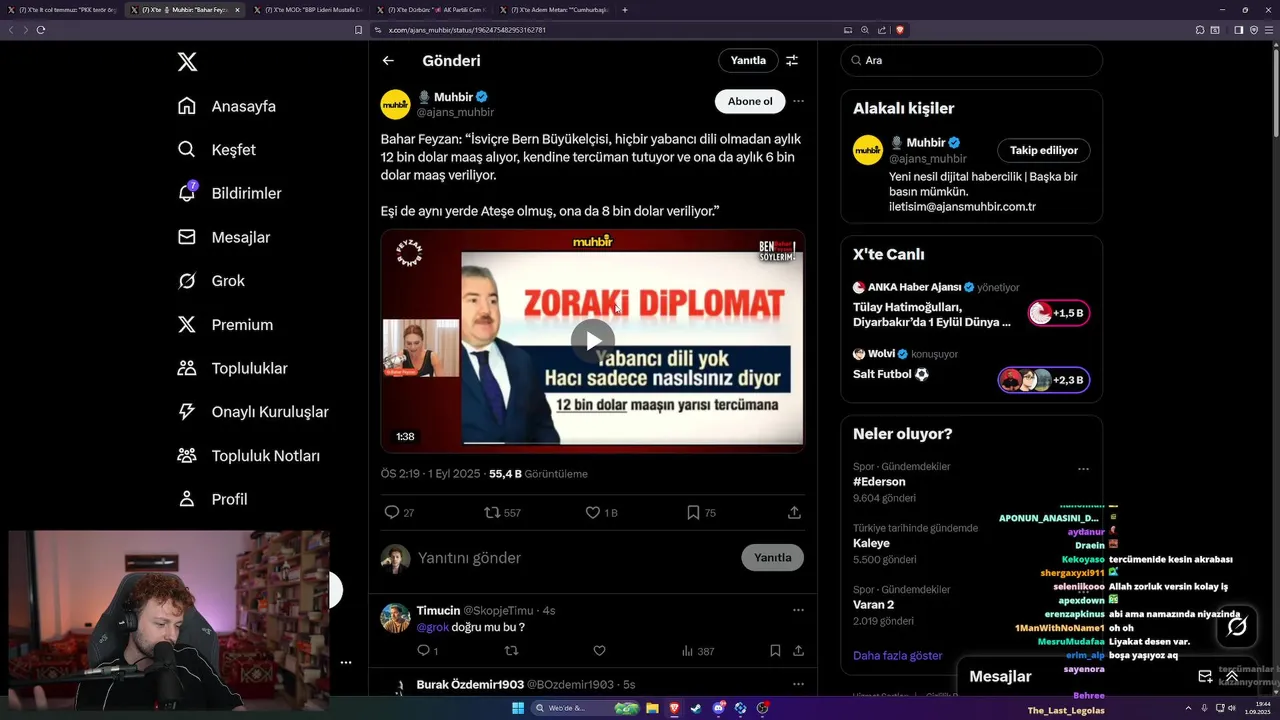
Task: Click the taskbar search box
Action: (587, 708)
